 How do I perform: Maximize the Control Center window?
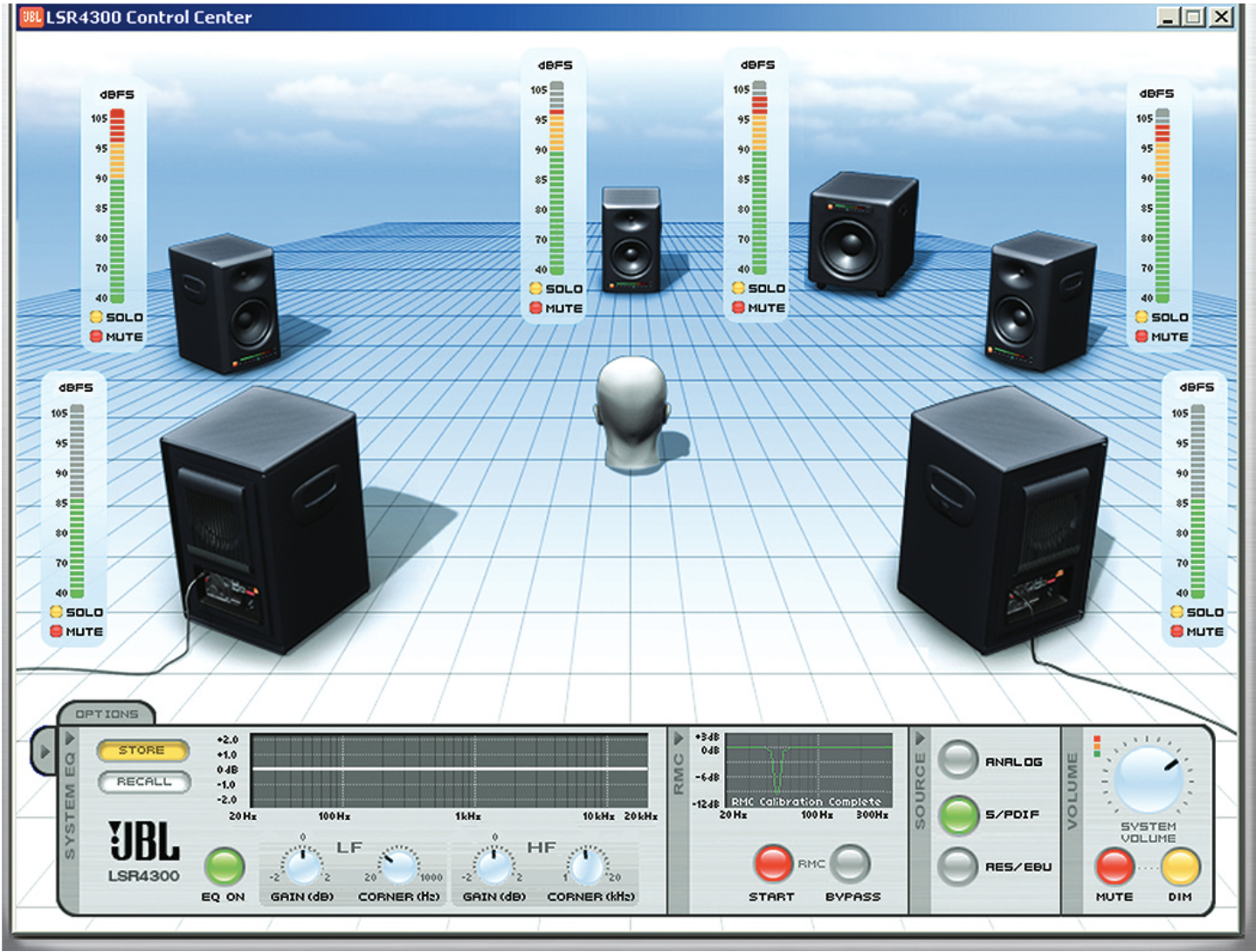pos(1193,17)
